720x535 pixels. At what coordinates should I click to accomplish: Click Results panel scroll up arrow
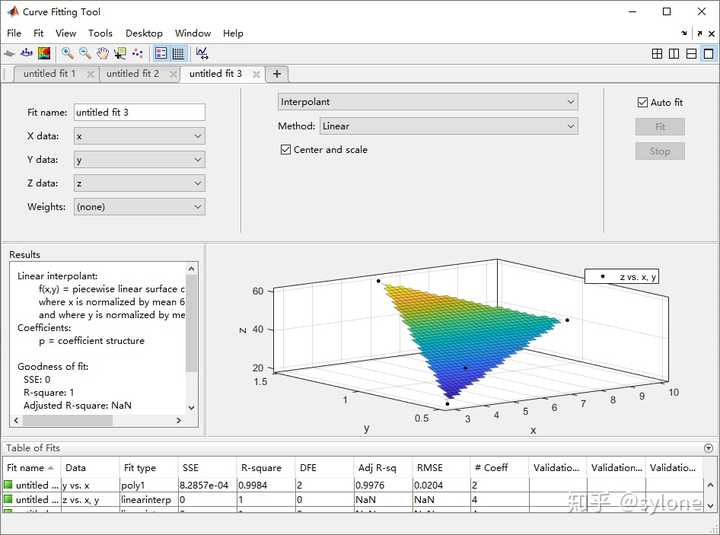pyautogui.click(x=192, y=268)
